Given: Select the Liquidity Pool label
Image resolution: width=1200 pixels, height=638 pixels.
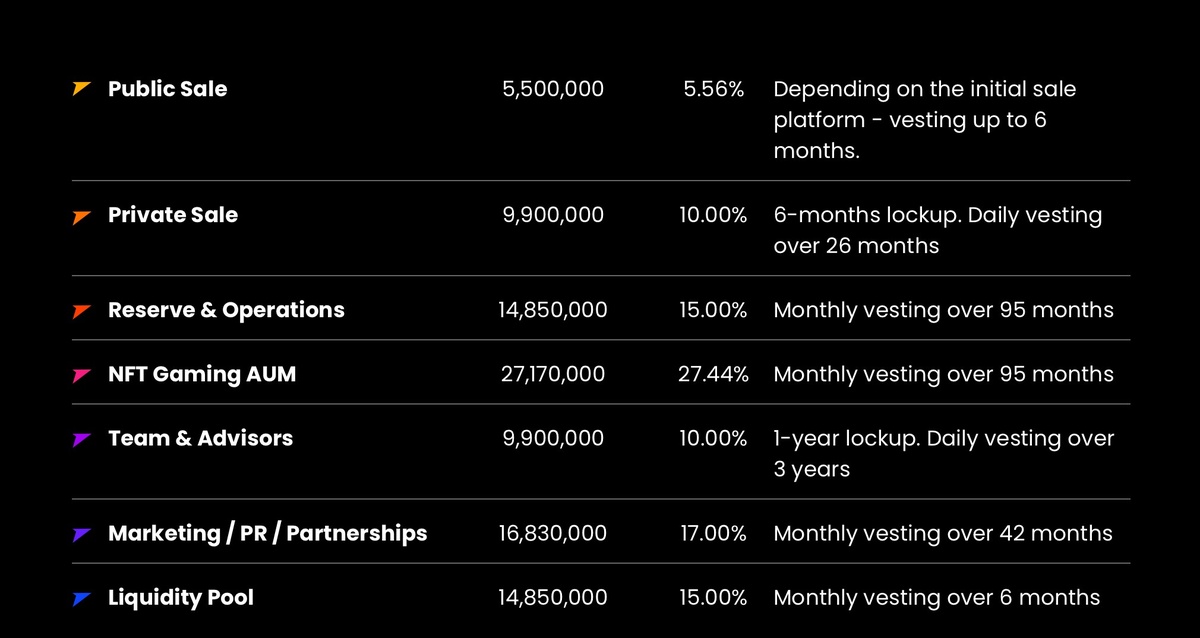Looking at the screenshot, I should 181,598.
